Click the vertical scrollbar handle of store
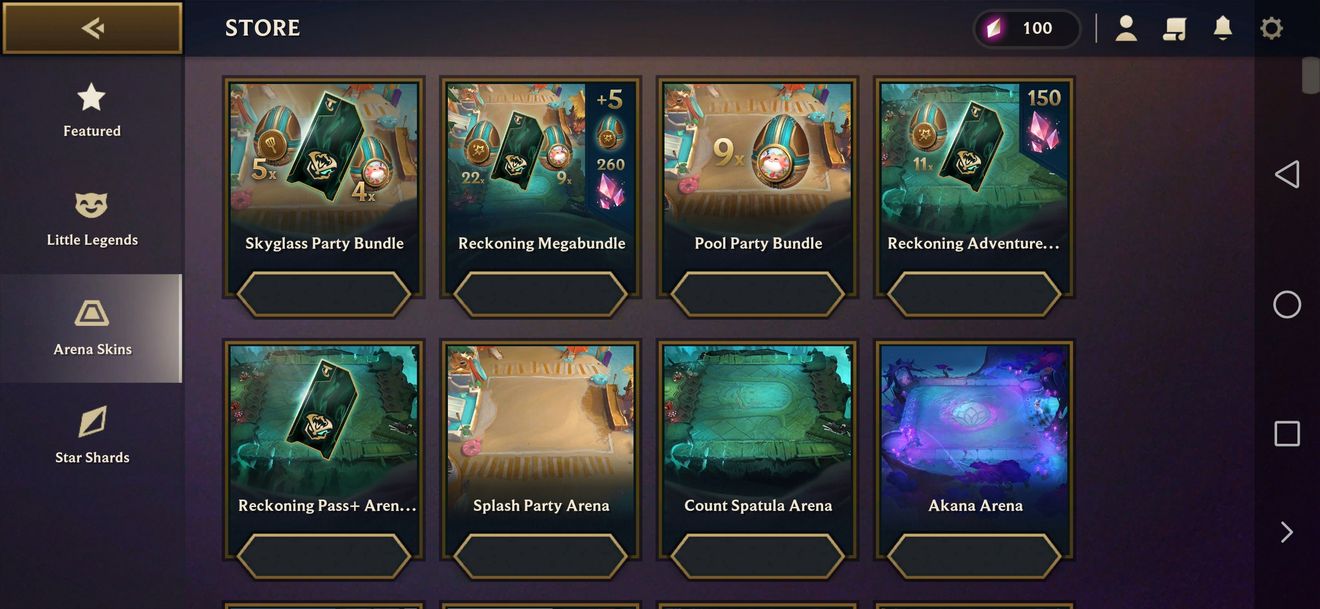Viewport: 1320px width, 609px height. click(x=1311, y=76)
